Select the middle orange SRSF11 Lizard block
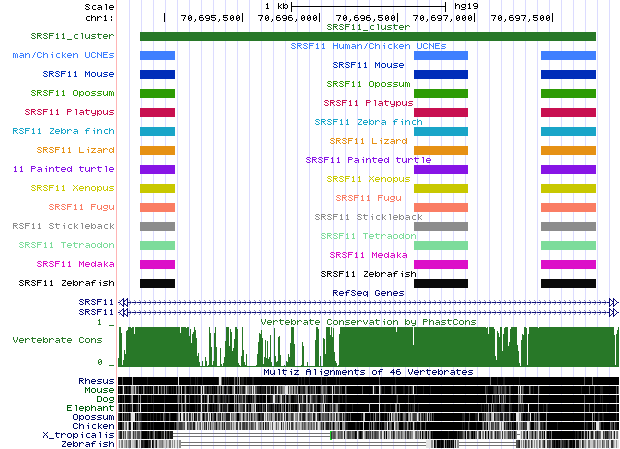This screenshot has height=449, width=620. tap(441, 150)
